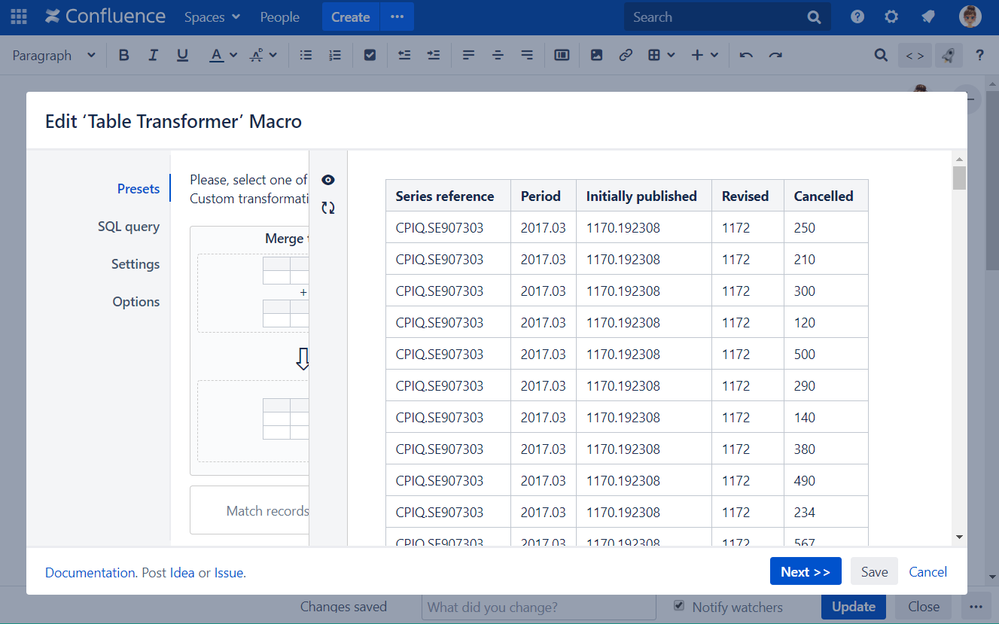Expand the Paragraph style dropdown
Screen dimensions: 999x624
54,56
